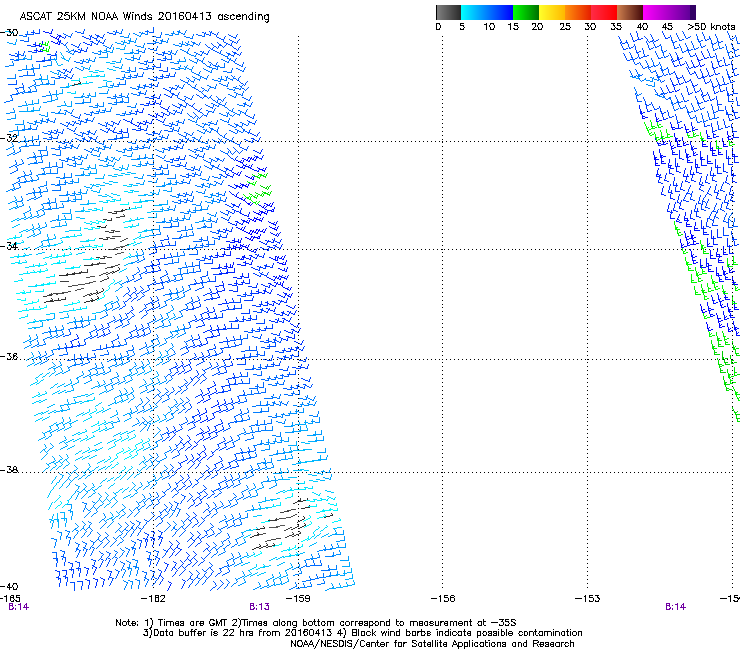The image size is (740, 650).
Task: Click the -32 latitude axis label
Action: (9, 138)
